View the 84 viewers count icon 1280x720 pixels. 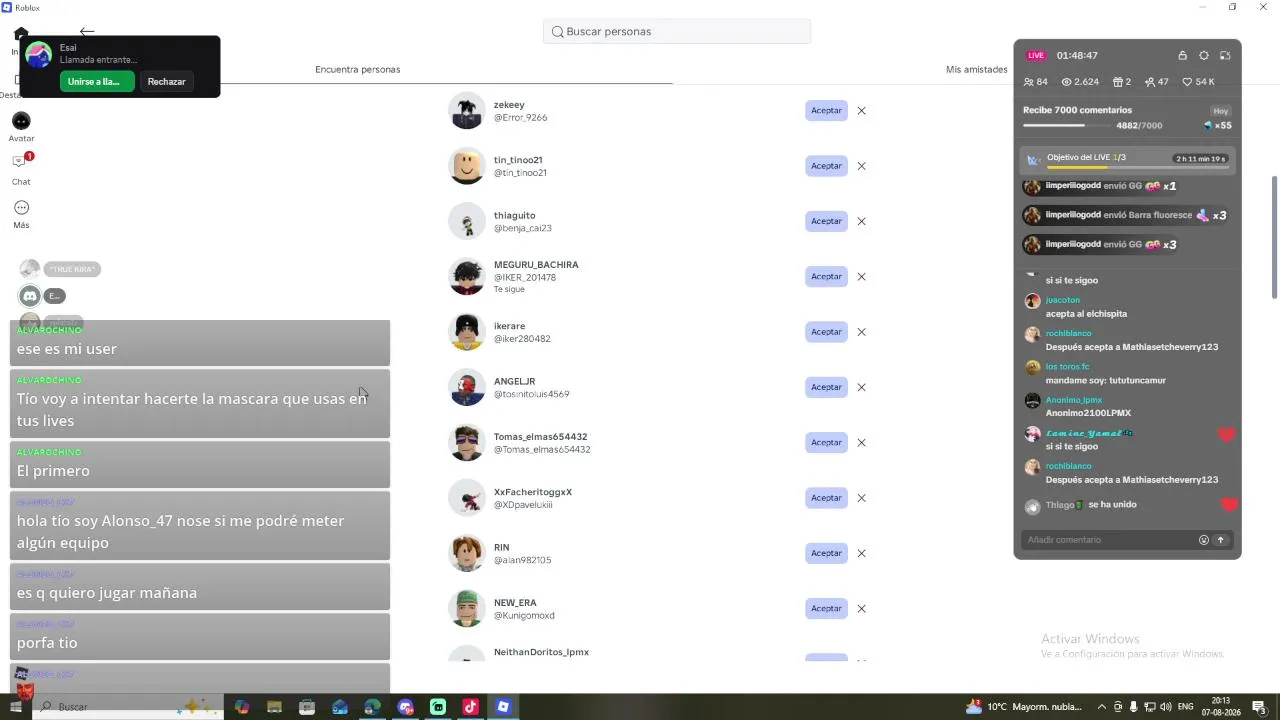pos(1029,82)
